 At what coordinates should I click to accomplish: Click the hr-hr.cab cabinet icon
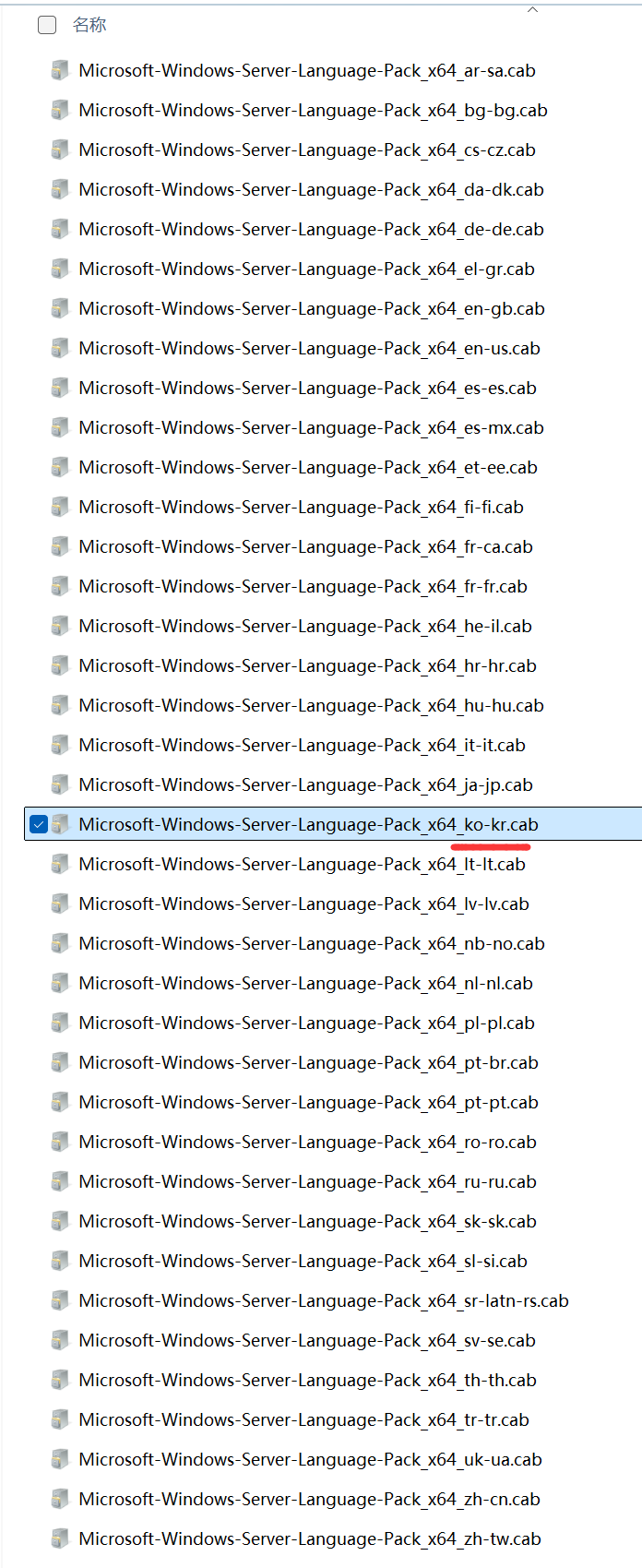[60, 666]
